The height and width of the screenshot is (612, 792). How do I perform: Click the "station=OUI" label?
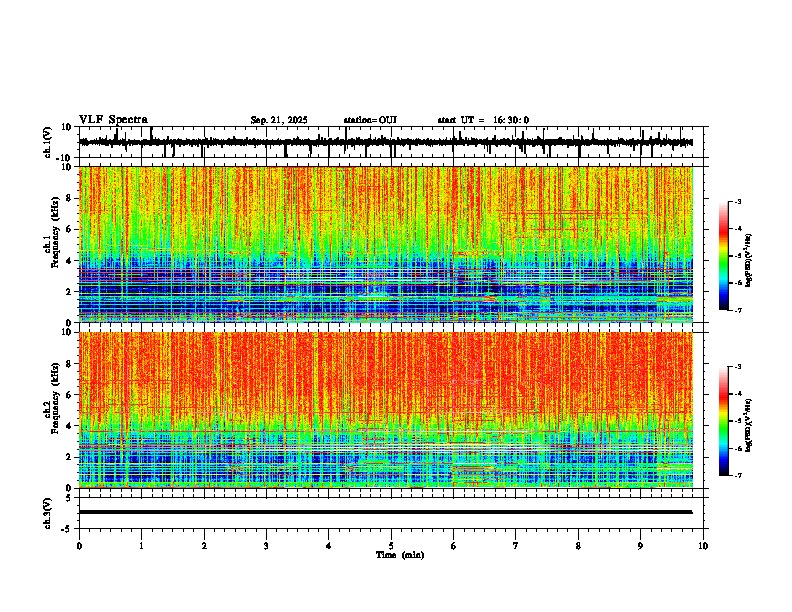point(370,120)
